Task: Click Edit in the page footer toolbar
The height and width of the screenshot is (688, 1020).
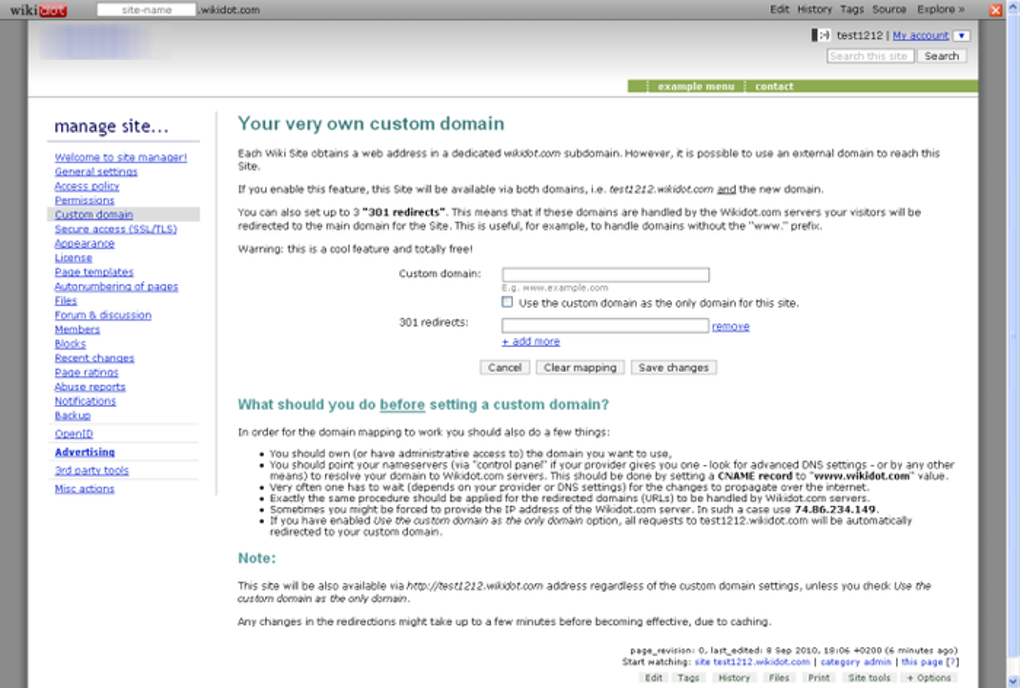Action: (x=653, y=677)
